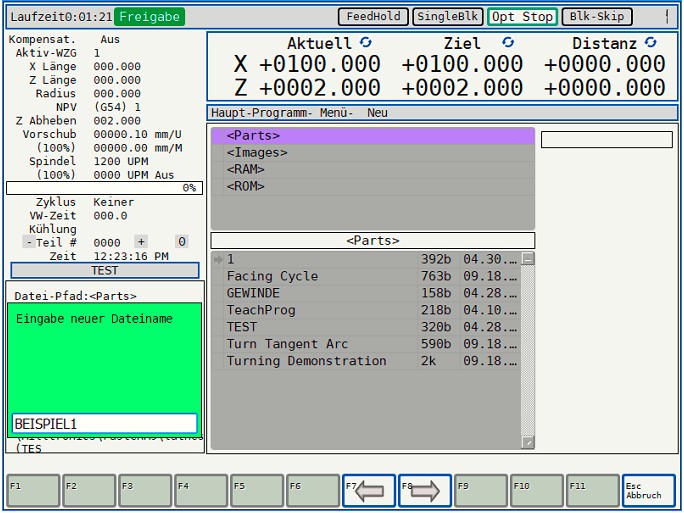Select the <Images> folder

tap(373, 153)
